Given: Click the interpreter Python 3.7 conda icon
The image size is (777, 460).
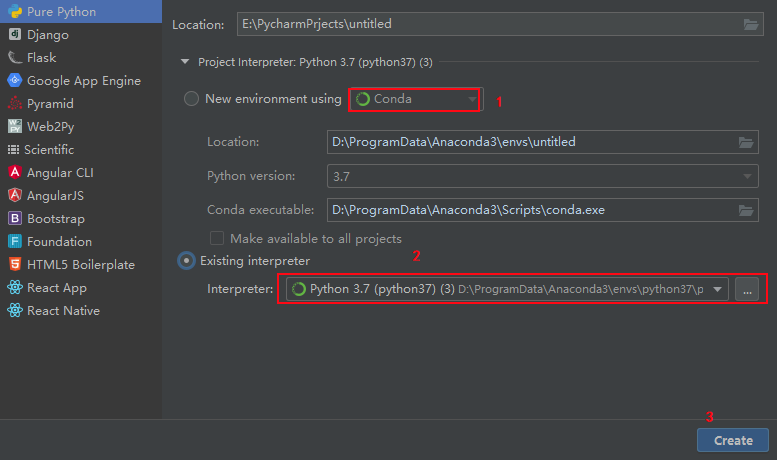Looking at the screenshot, I should tap(299, 289).
